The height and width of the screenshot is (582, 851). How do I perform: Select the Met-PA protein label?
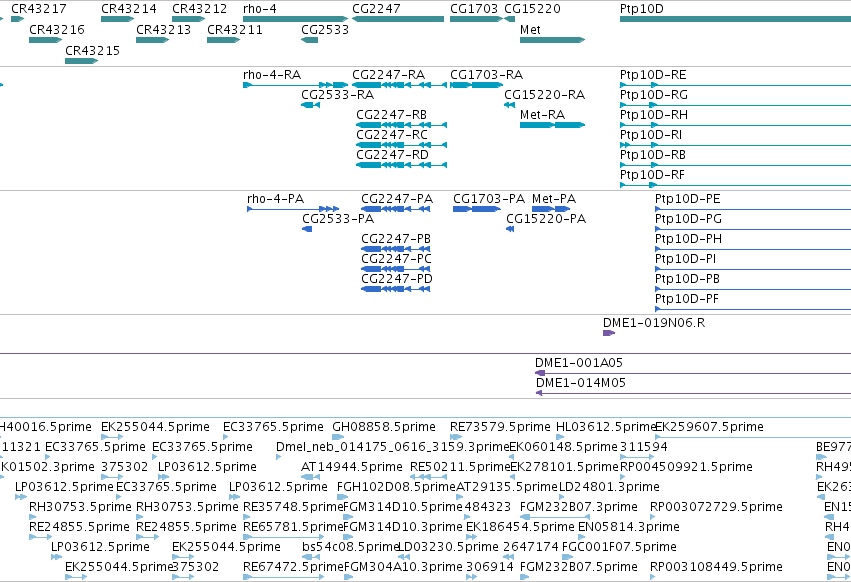554,199
